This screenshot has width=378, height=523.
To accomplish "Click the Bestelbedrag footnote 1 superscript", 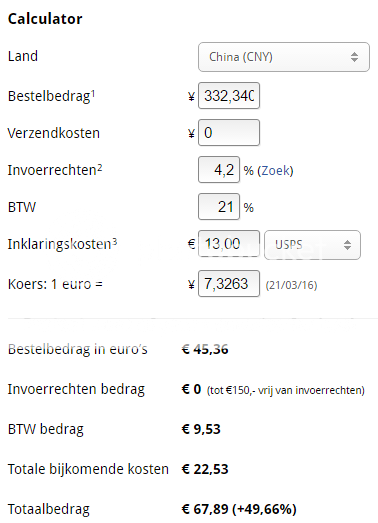I will 93,93.
